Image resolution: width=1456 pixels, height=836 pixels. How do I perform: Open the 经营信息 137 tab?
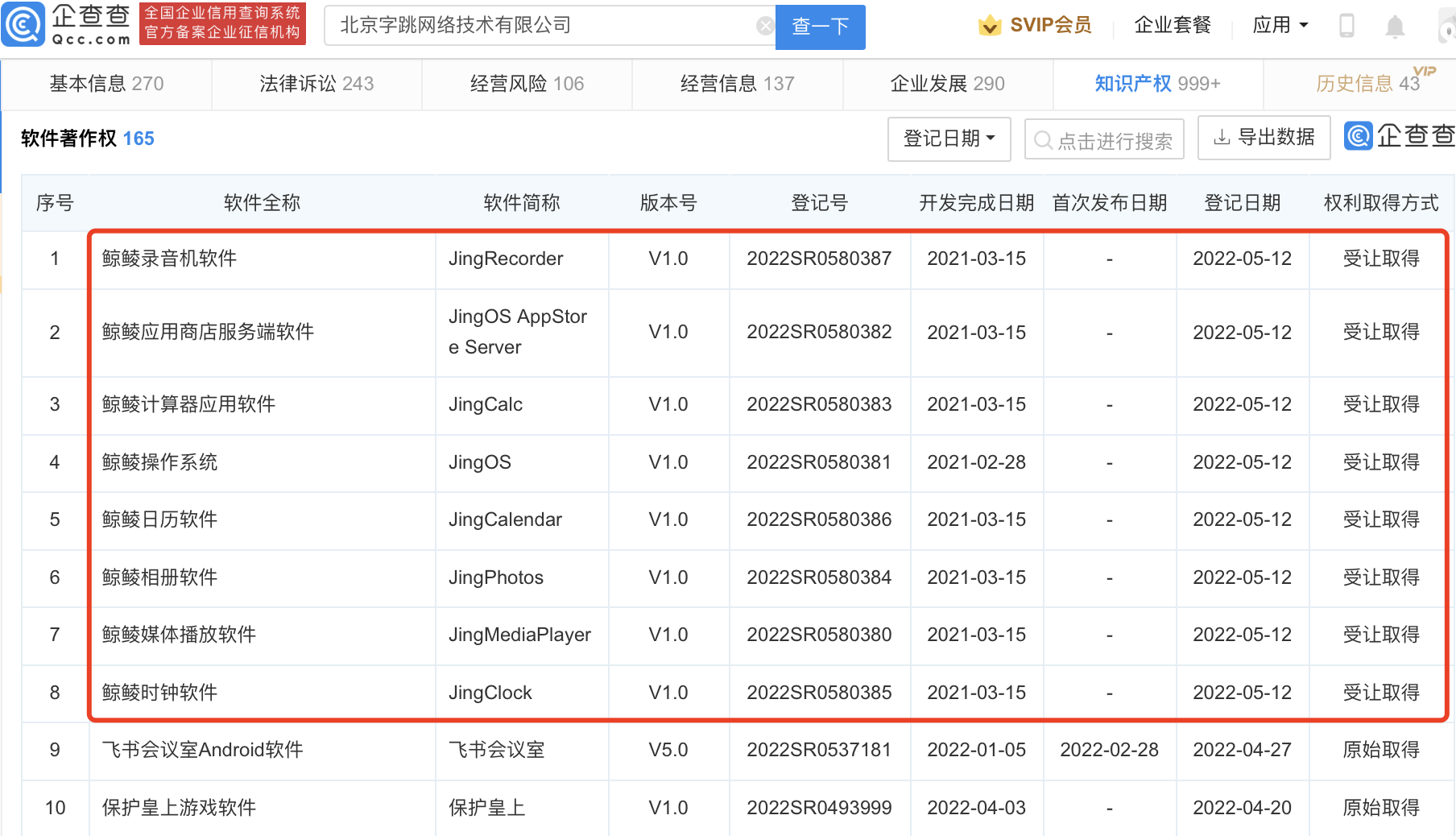point(737,84)
